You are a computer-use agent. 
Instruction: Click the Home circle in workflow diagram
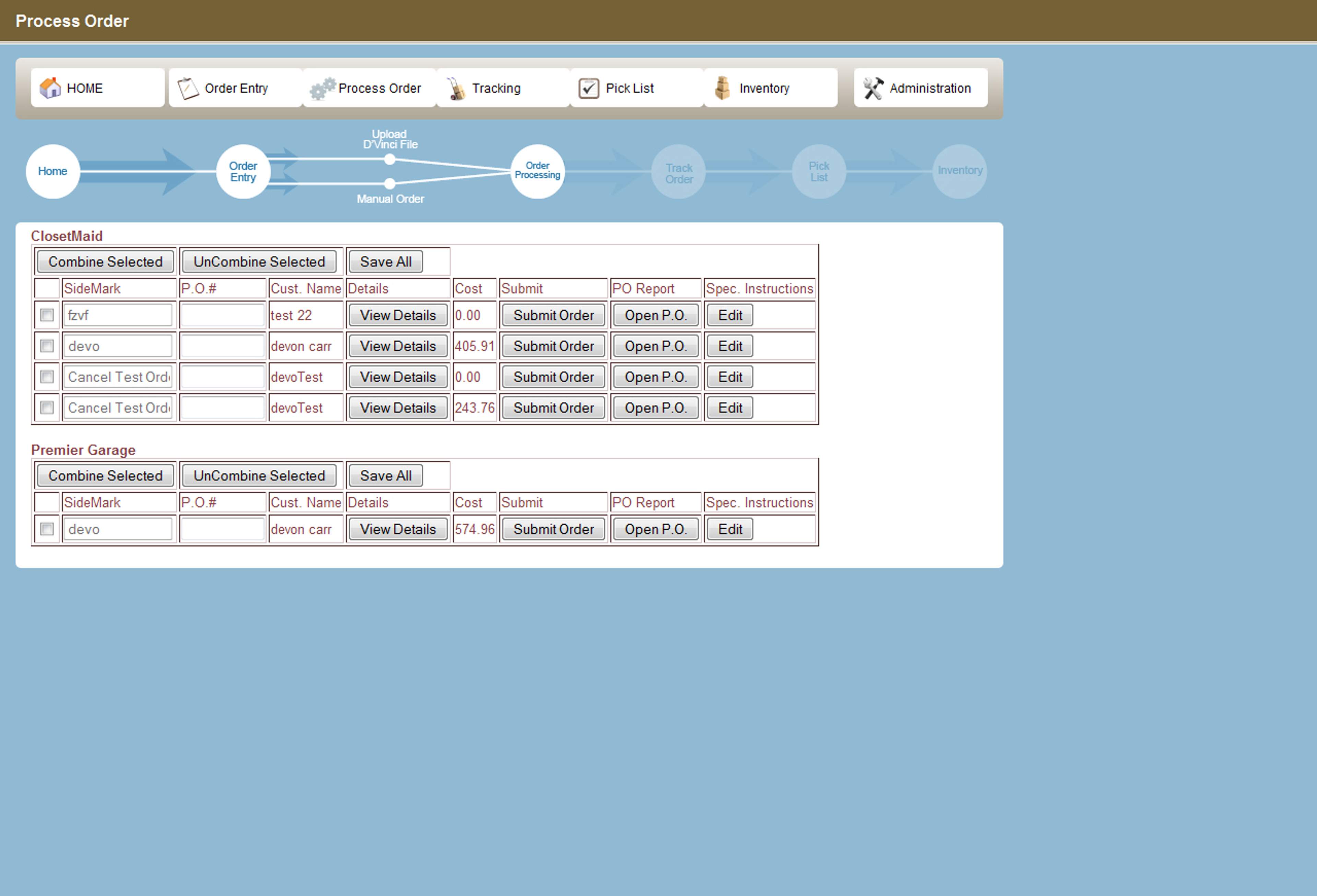(x=53, y=170)
